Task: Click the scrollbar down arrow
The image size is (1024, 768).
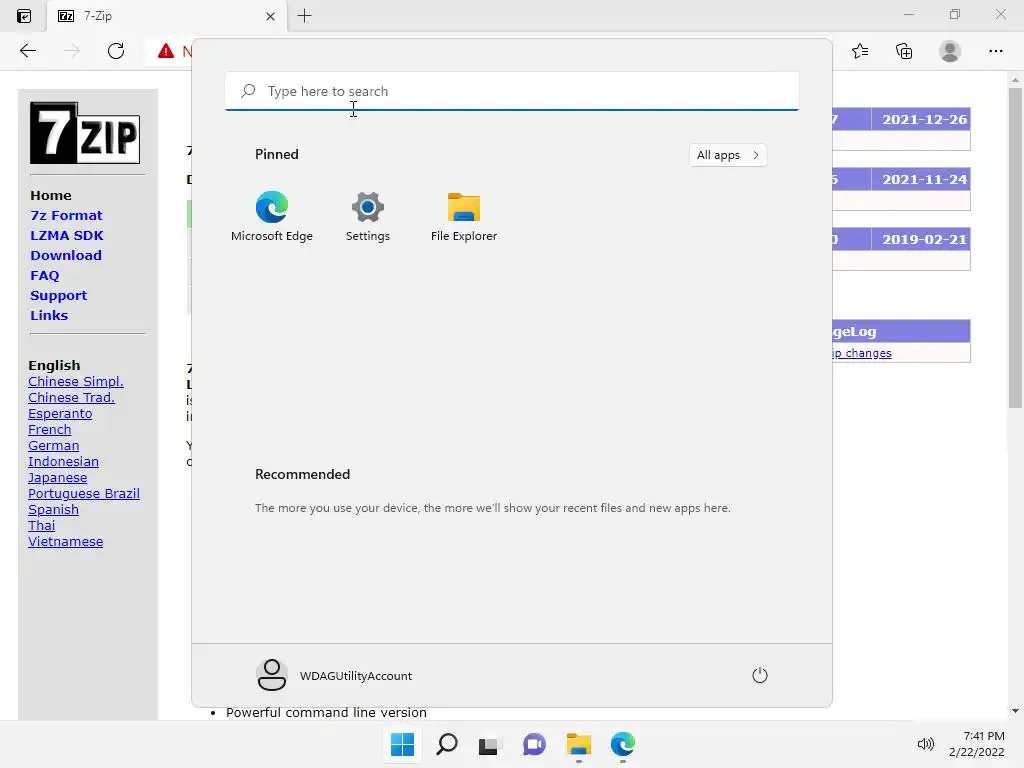Action: (x=1015, y=711)
